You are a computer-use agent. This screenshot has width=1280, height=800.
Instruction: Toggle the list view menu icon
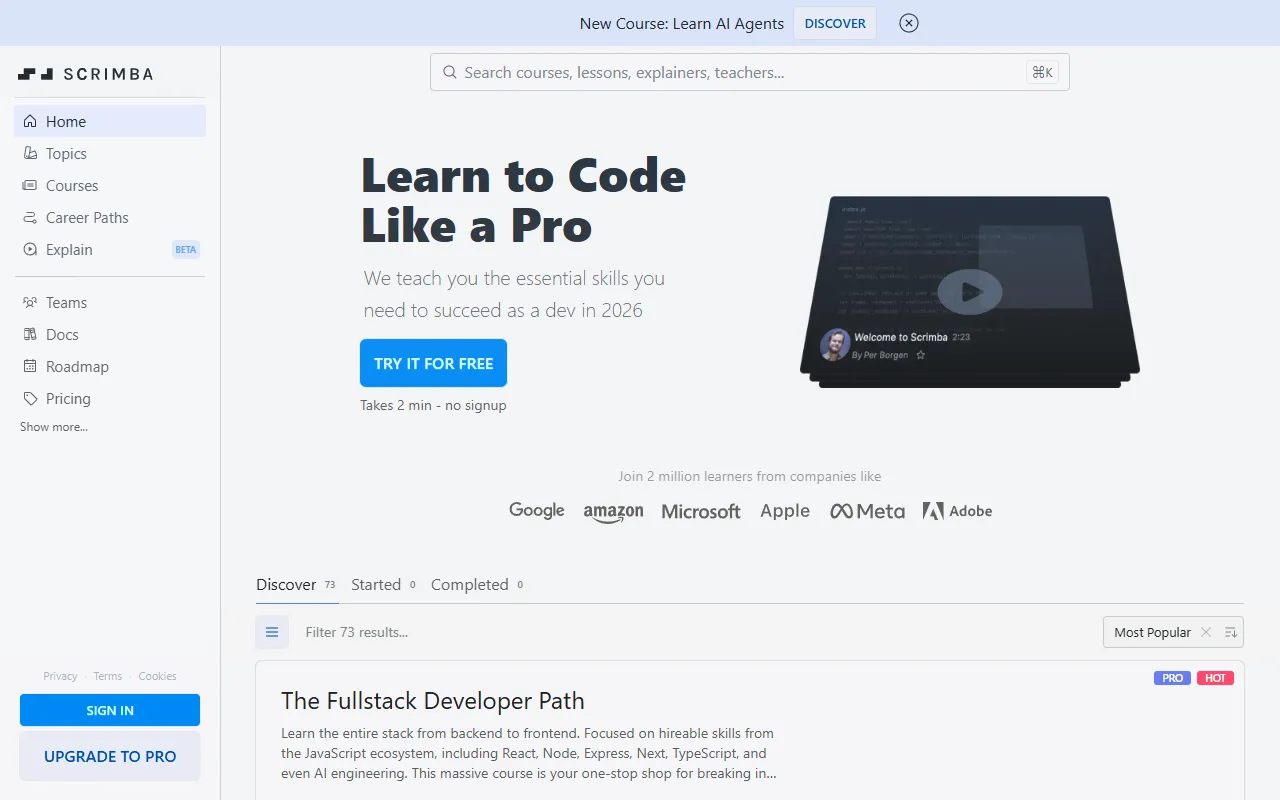point(272,632)
